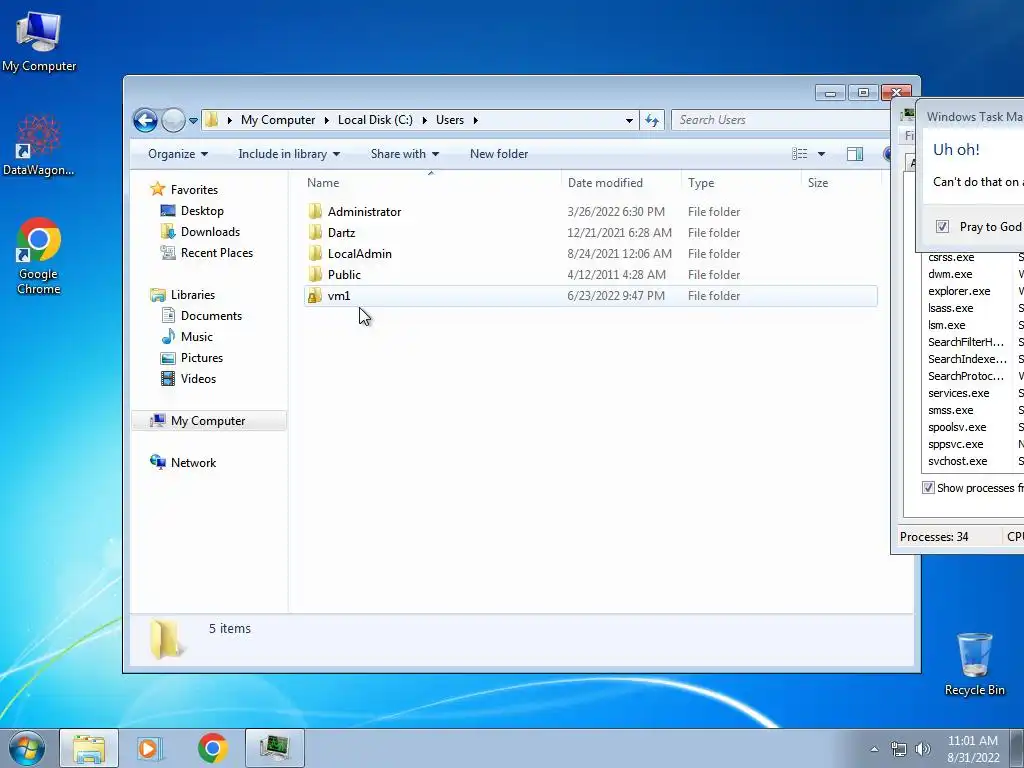The height and width of the screenshot is (768, 1024).
Task: Change the view using the view icon
Action: click(799, 154)
